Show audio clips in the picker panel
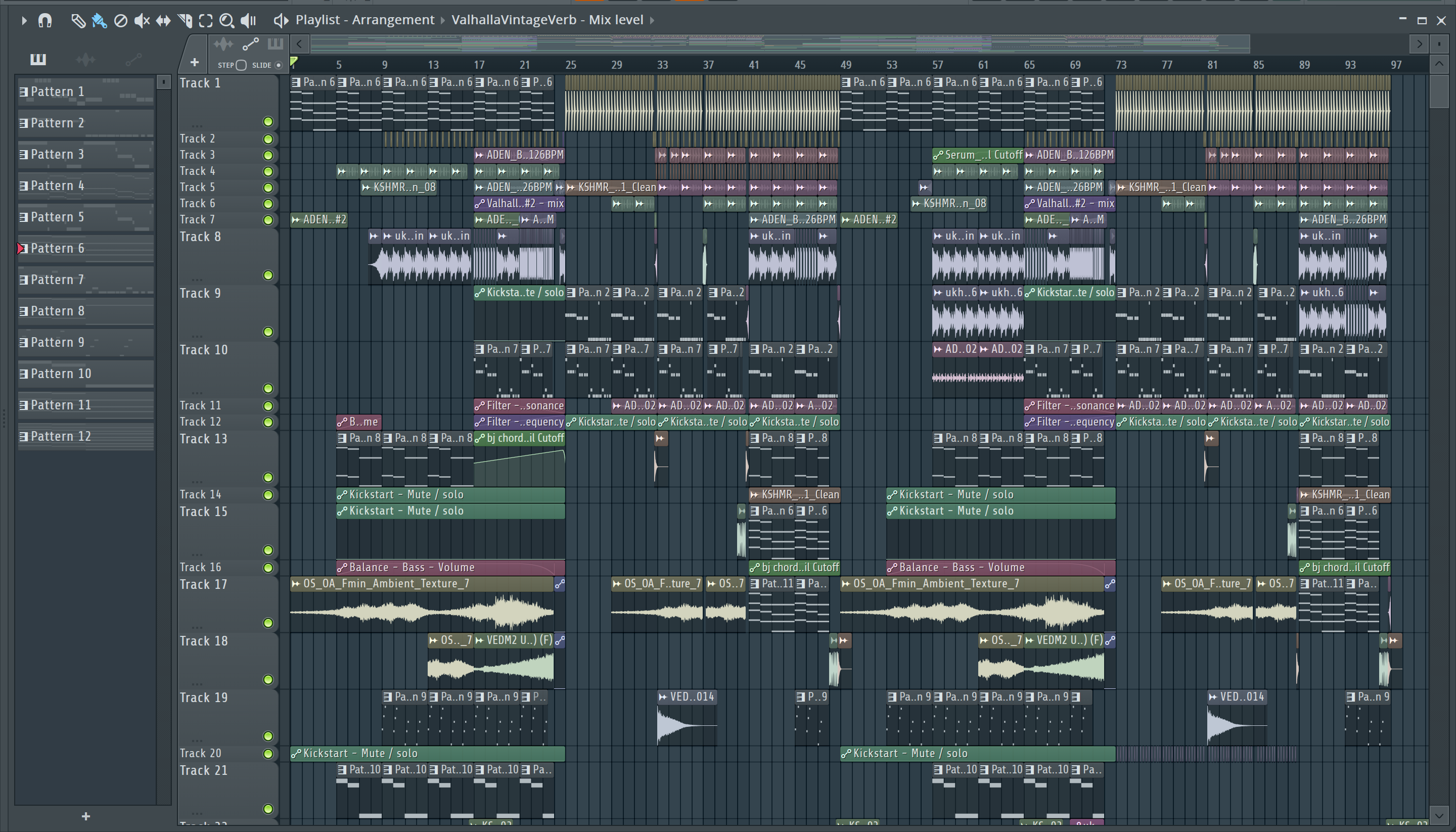 point(86,59)
